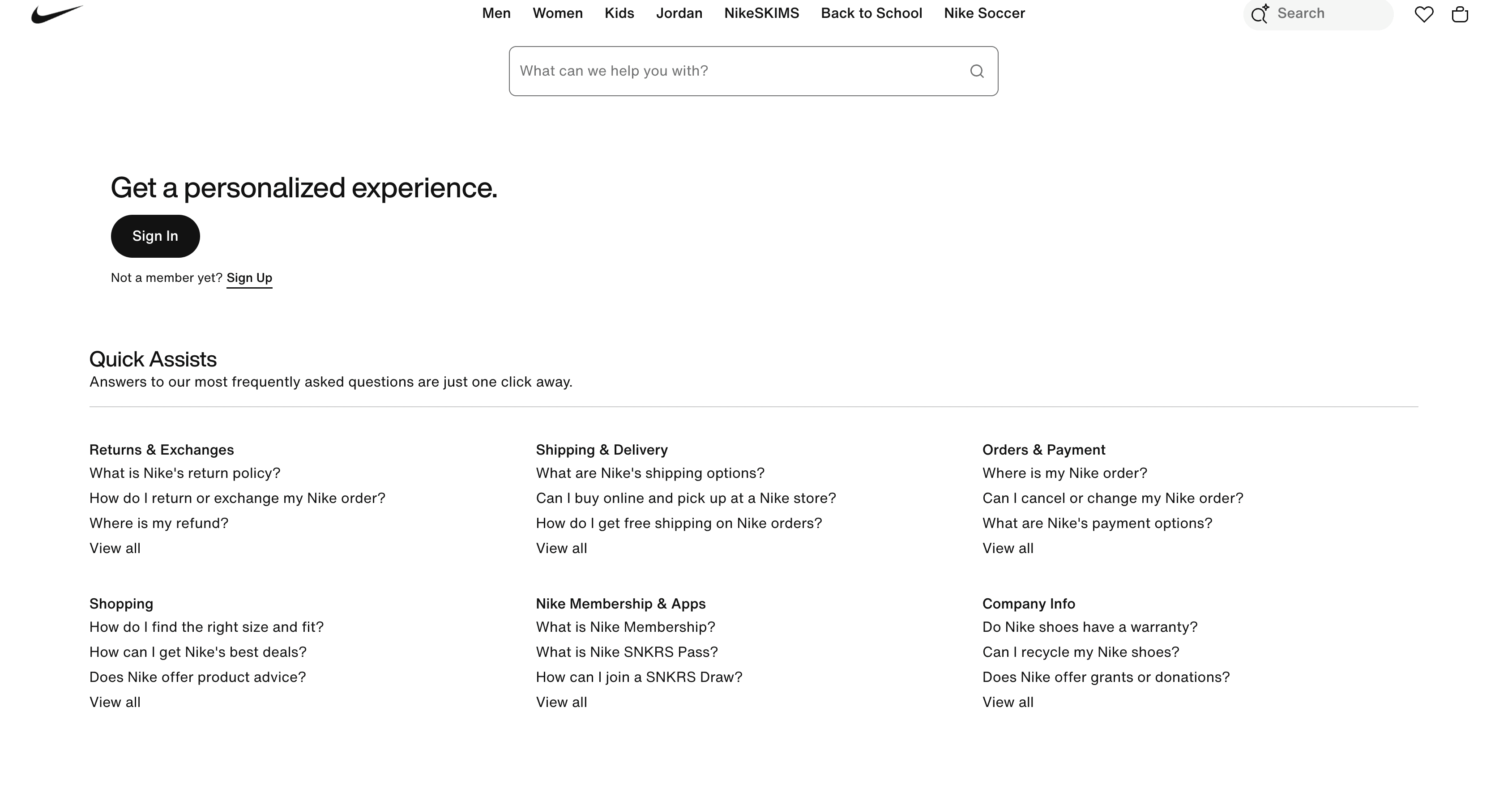1512x792 pixels.
Task: Open the Jordan menu
Action: coord(679,13)
